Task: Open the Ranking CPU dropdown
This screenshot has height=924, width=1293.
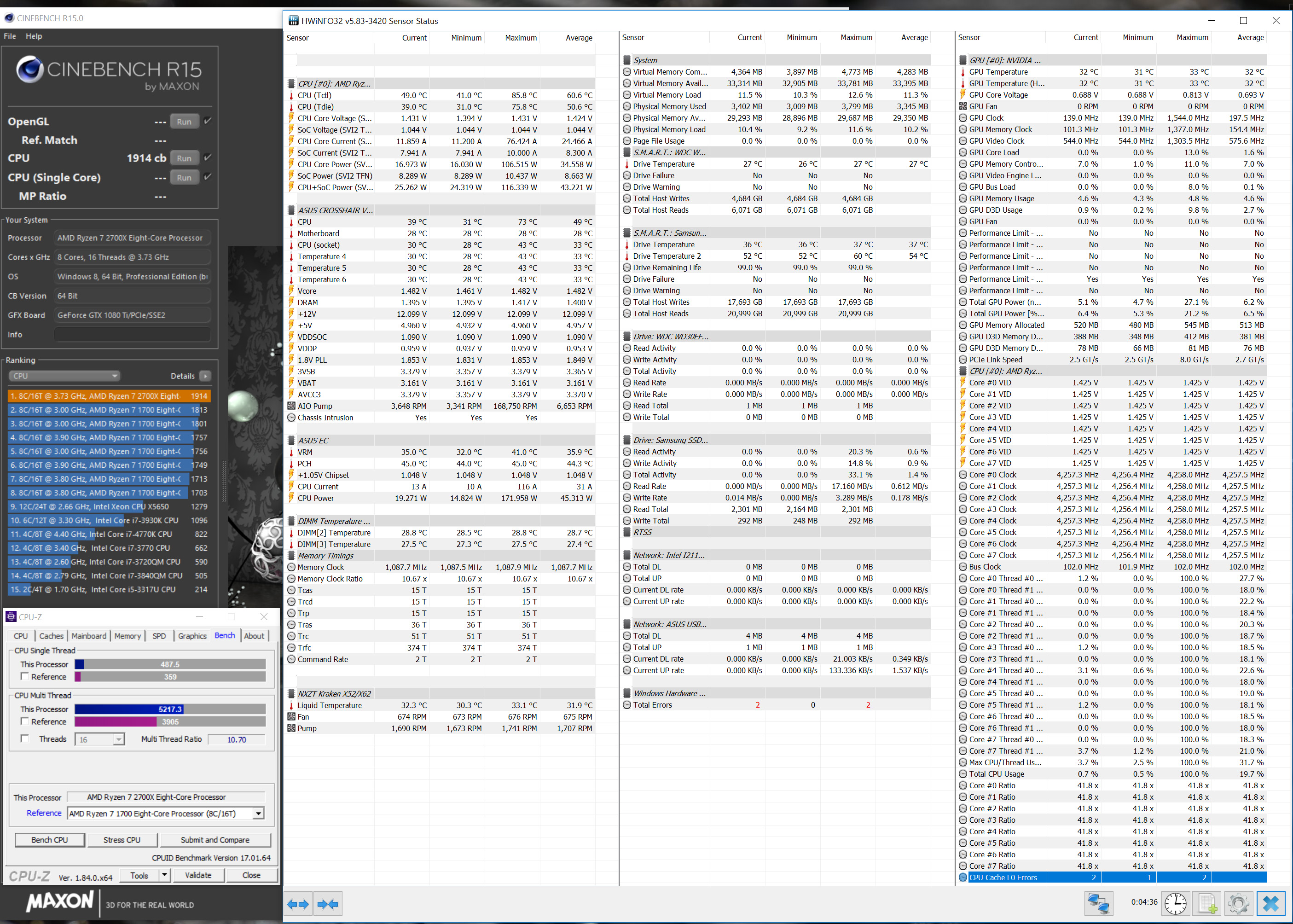Action: click(x=64, y=376)
